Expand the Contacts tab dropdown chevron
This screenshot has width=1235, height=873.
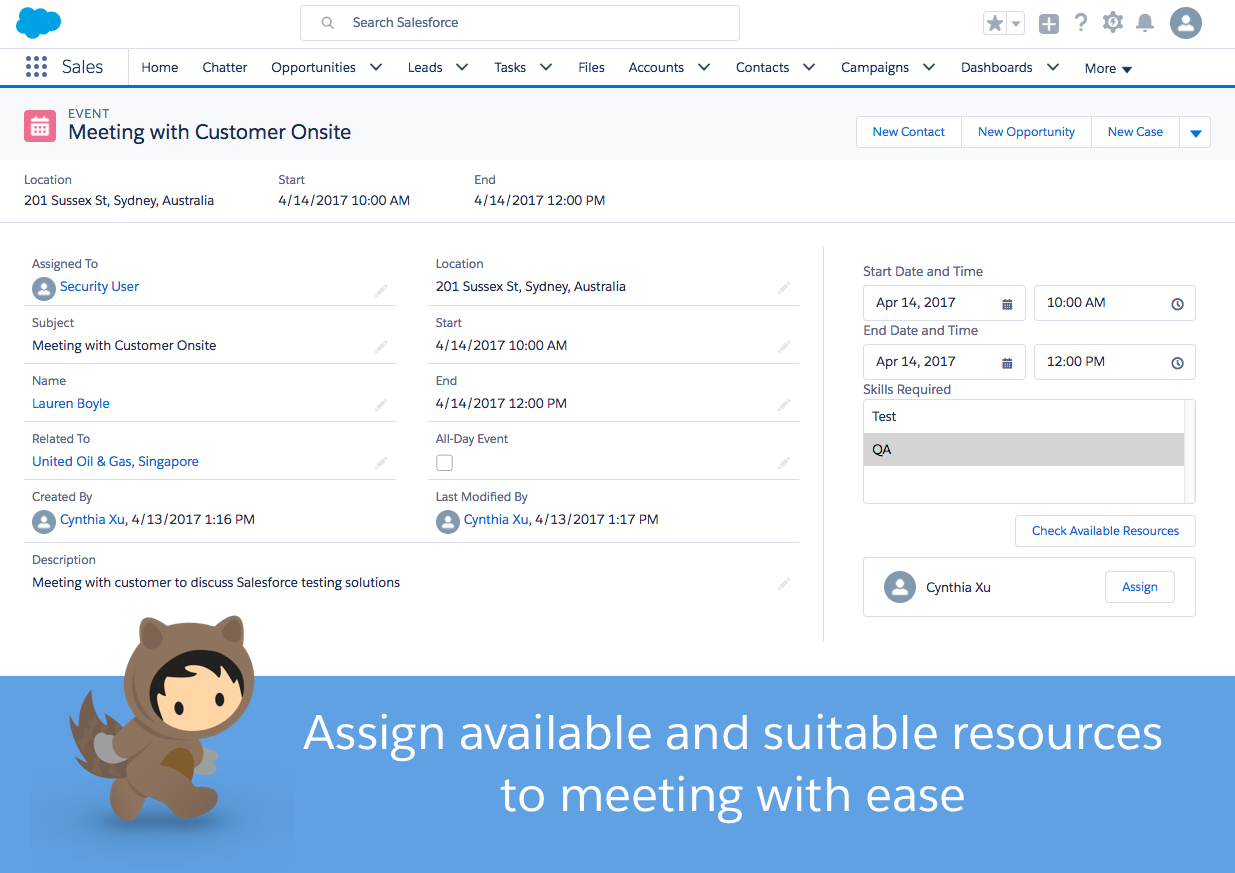[x=808, y=67]
